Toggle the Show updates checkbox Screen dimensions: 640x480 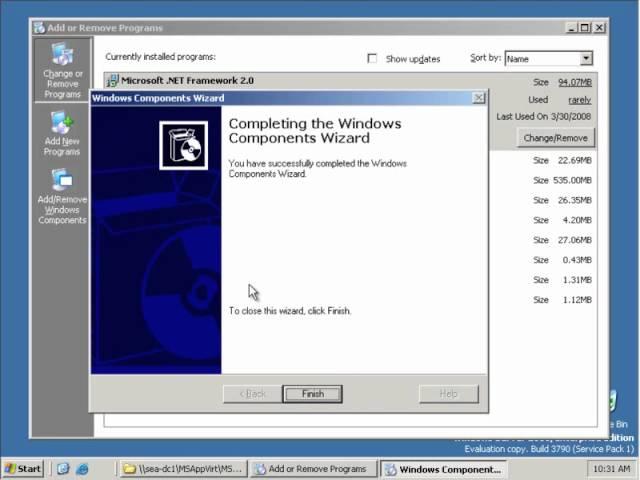(372, 58)
